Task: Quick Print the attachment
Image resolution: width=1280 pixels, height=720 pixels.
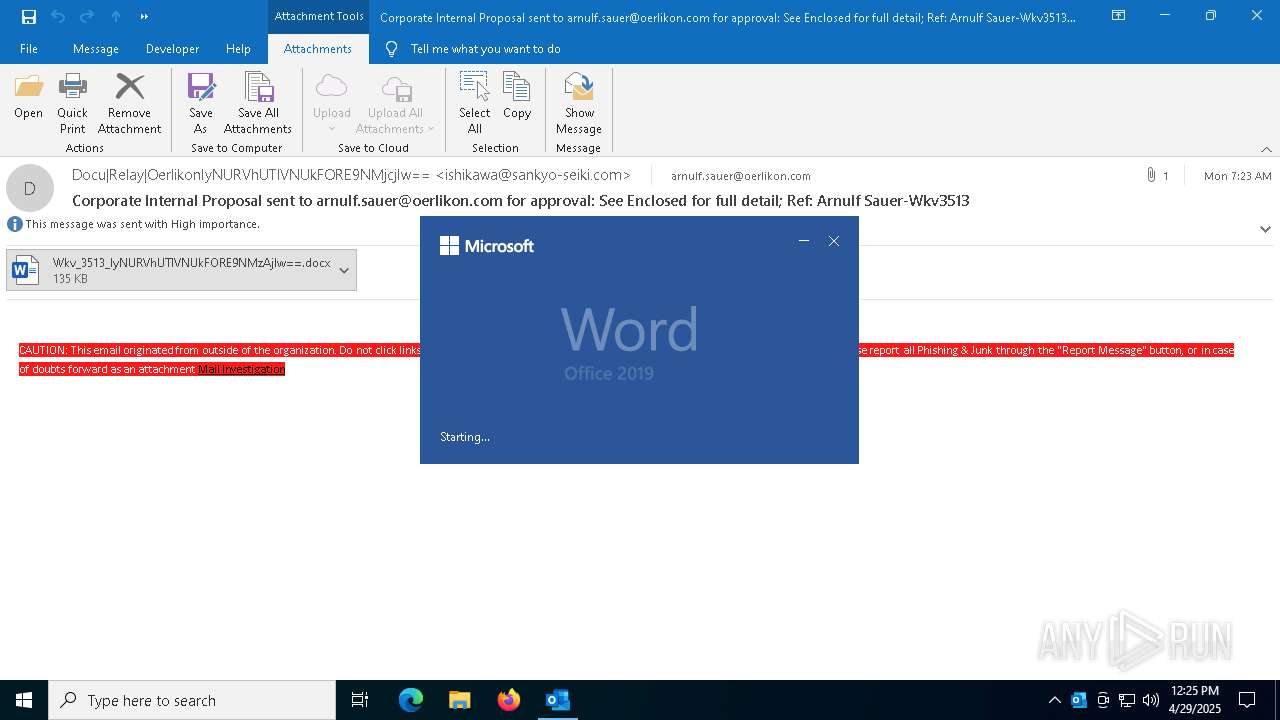Action: coord(72,103)
